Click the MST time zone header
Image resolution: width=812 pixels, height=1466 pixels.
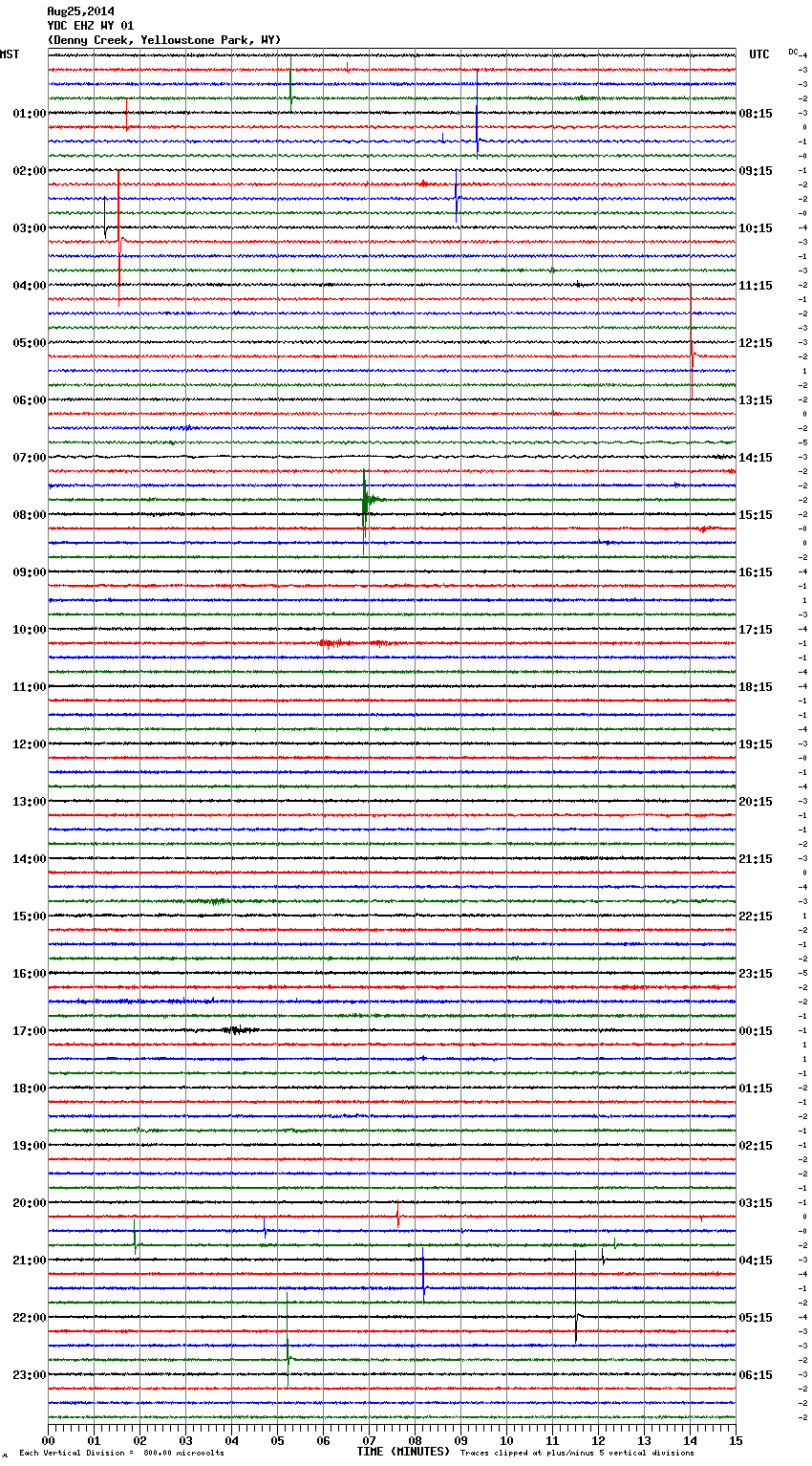10,54
